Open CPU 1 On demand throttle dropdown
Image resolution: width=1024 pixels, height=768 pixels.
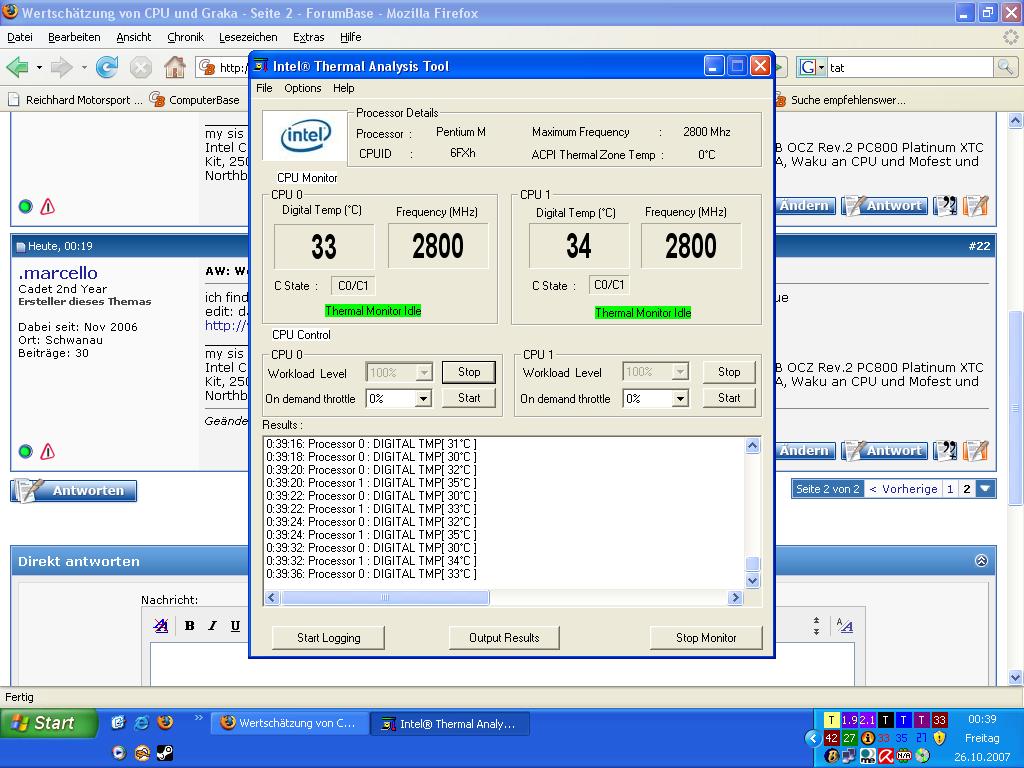[680, 398]
